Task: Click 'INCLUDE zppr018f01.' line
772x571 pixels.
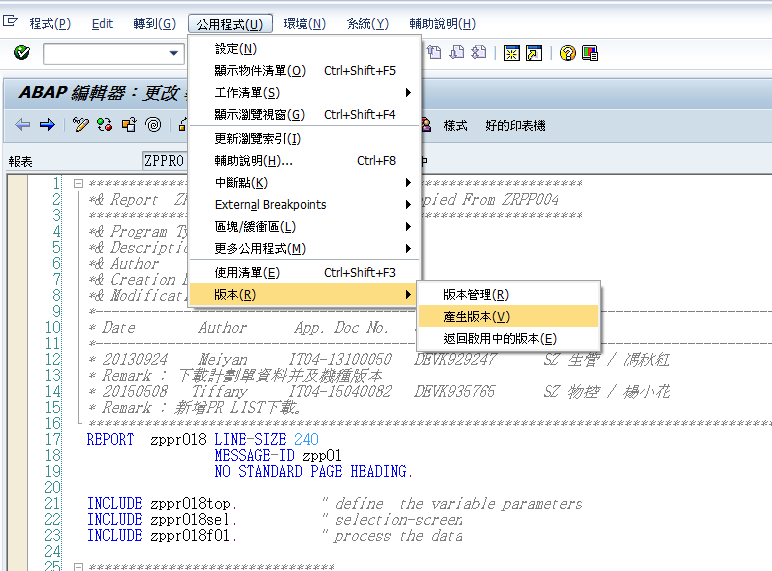Action: click(x=162, y=536)
